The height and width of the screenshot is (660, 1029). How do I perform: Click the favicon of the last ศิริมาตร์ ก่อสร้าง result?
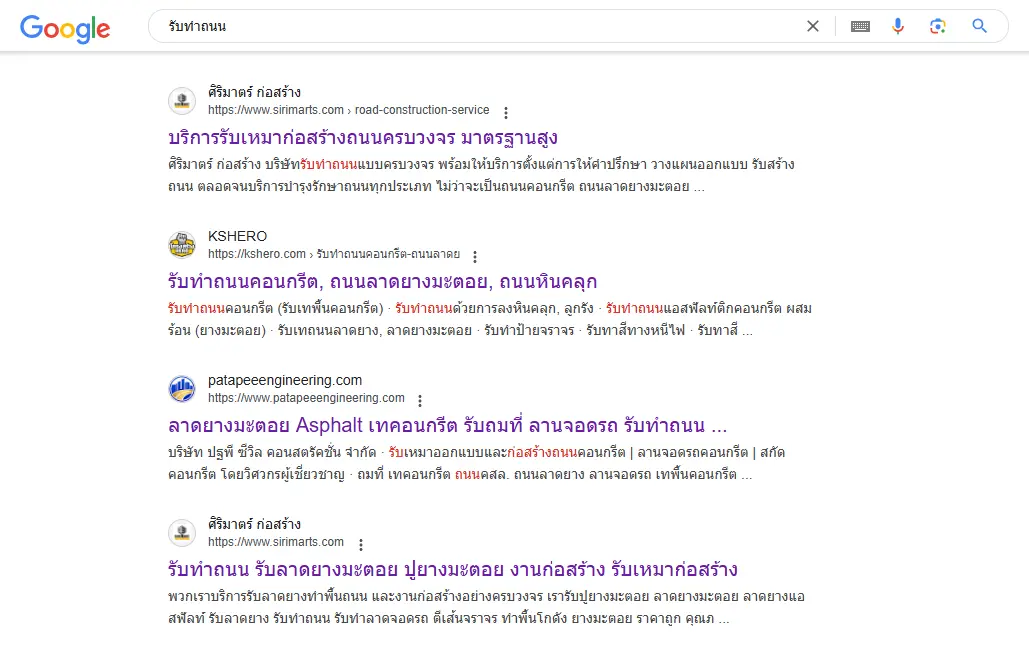pos(182,533)
